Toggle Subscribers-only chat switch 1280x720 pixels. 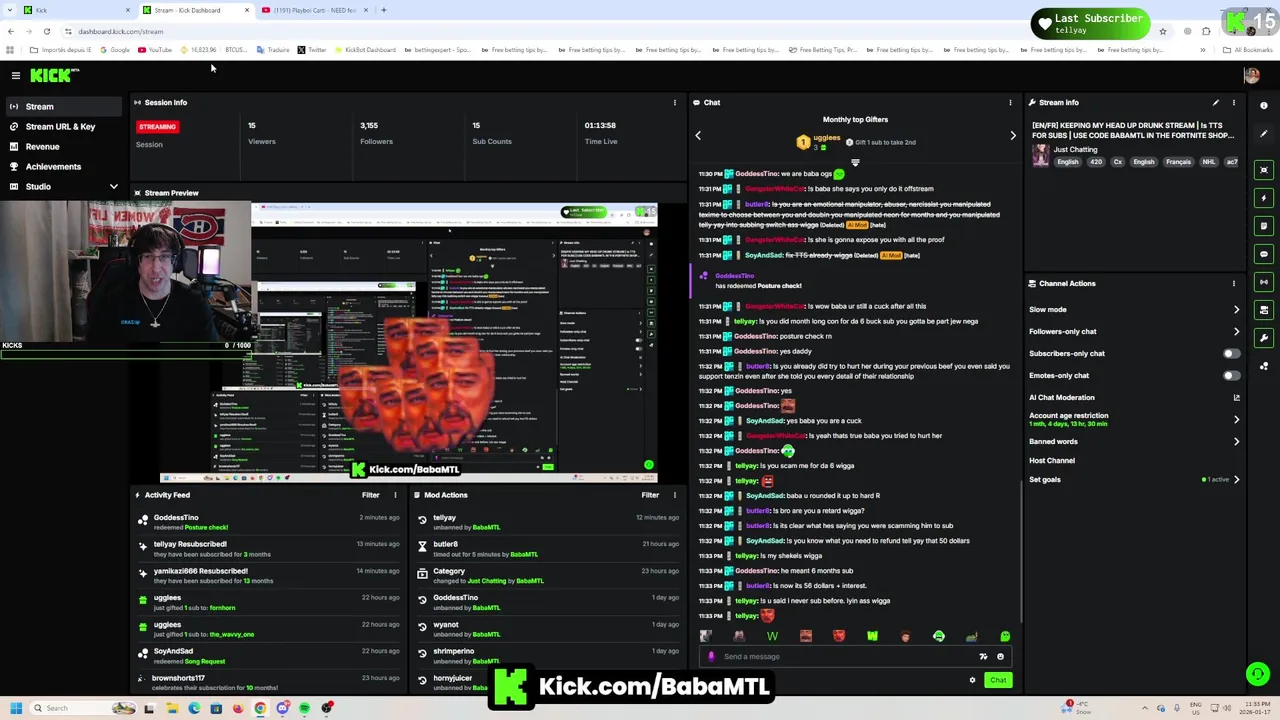pos(1231,353)
